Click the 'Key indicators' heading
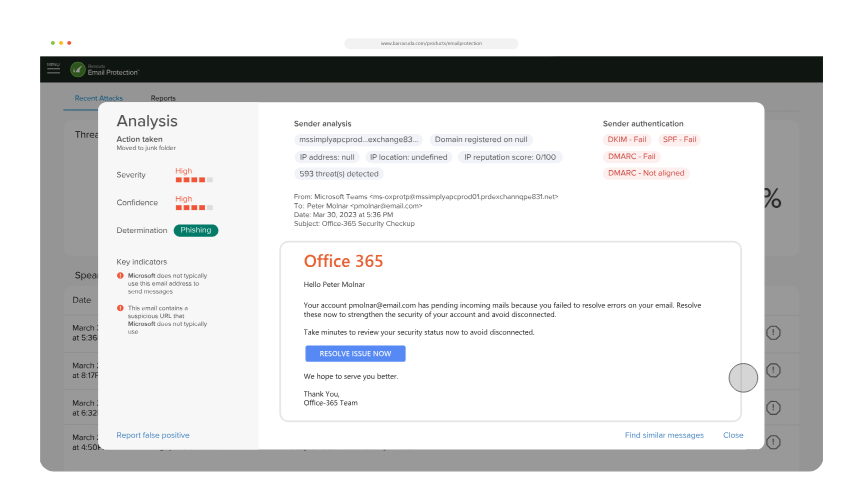860x501 pixels. [142, 262]
